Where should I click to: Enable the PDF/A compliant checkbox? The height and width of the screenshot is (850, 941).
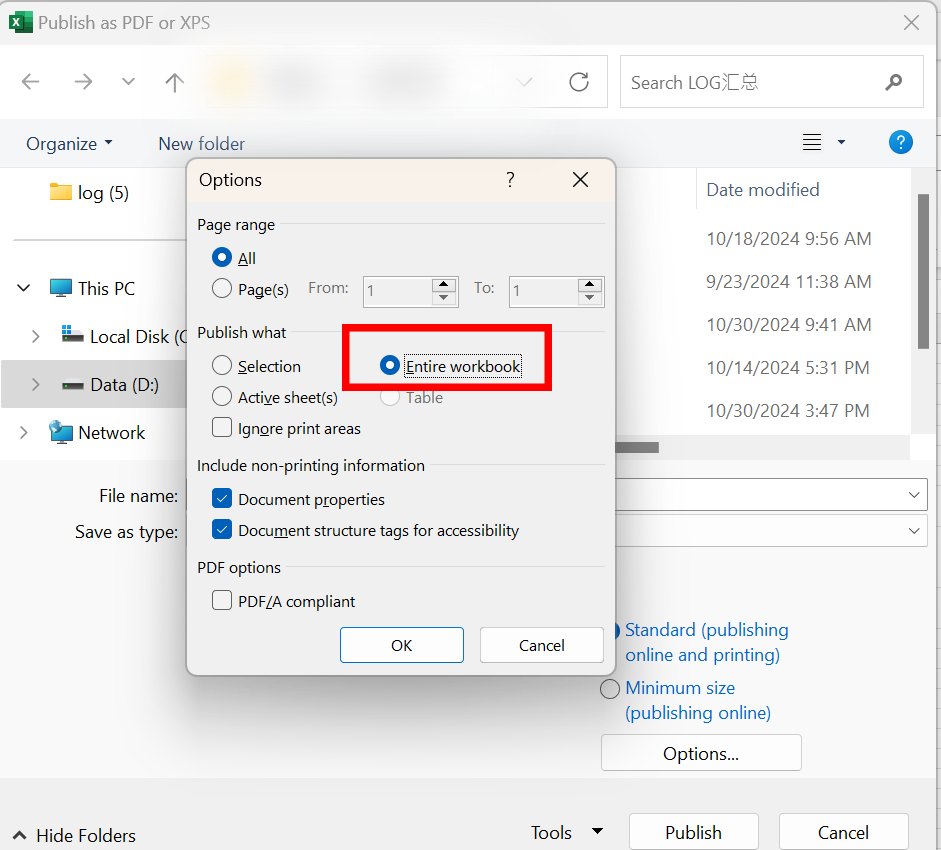[x=222, y=601]
